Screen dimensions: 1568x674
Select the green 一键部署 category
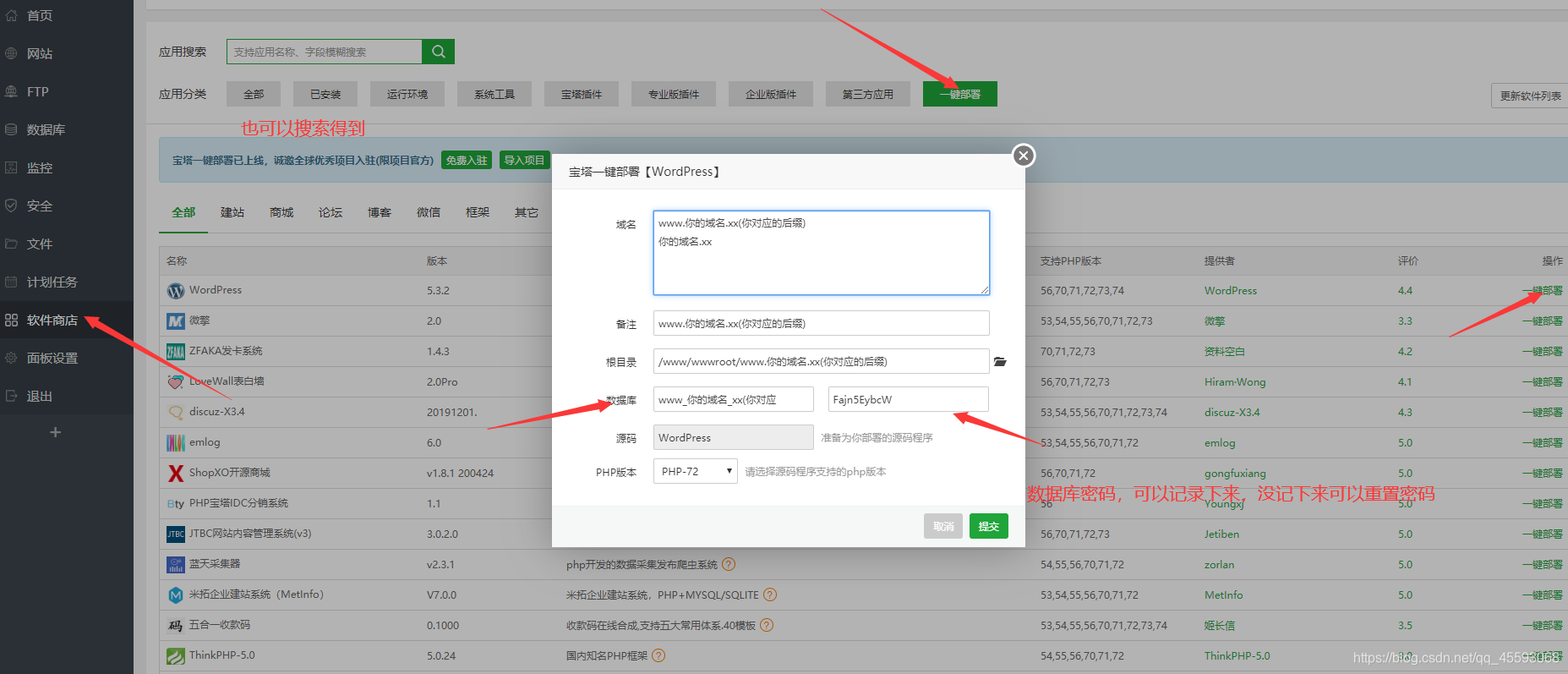pyautogui.click(x=960, y=94)
